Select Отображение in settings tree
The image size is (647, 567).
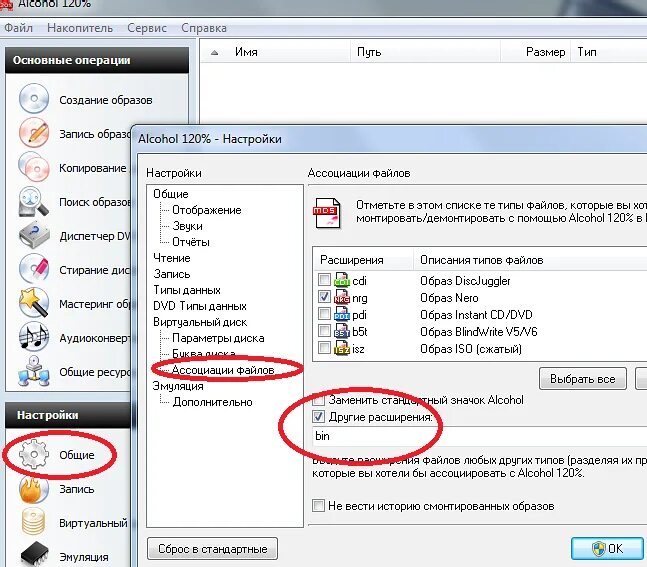point(207,210)
